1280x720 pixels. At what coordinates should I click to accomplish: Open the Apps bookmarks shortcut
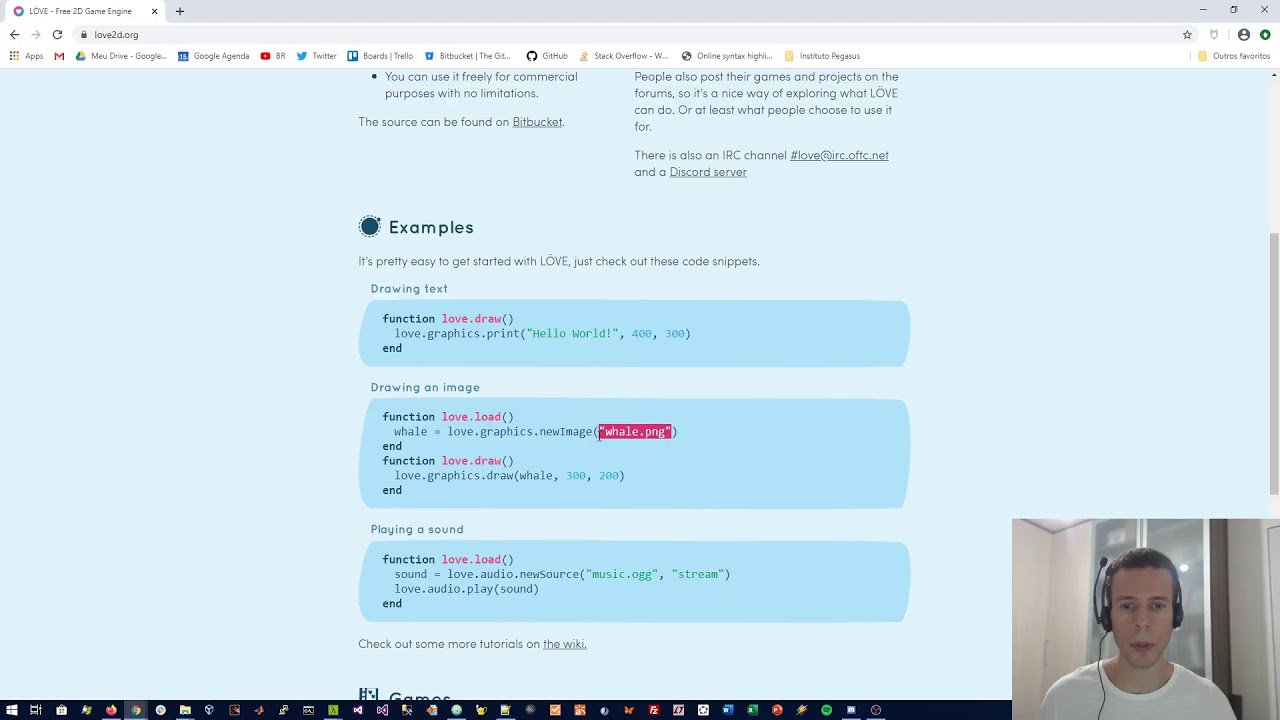tap(26, 56)
